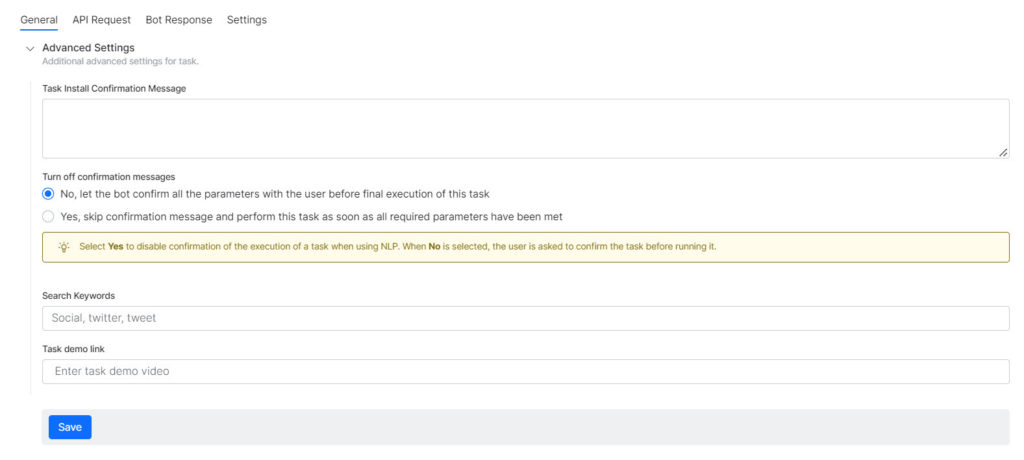Open the Settings tab
The width and height of the screenshot is (1024, 460).
247,19
